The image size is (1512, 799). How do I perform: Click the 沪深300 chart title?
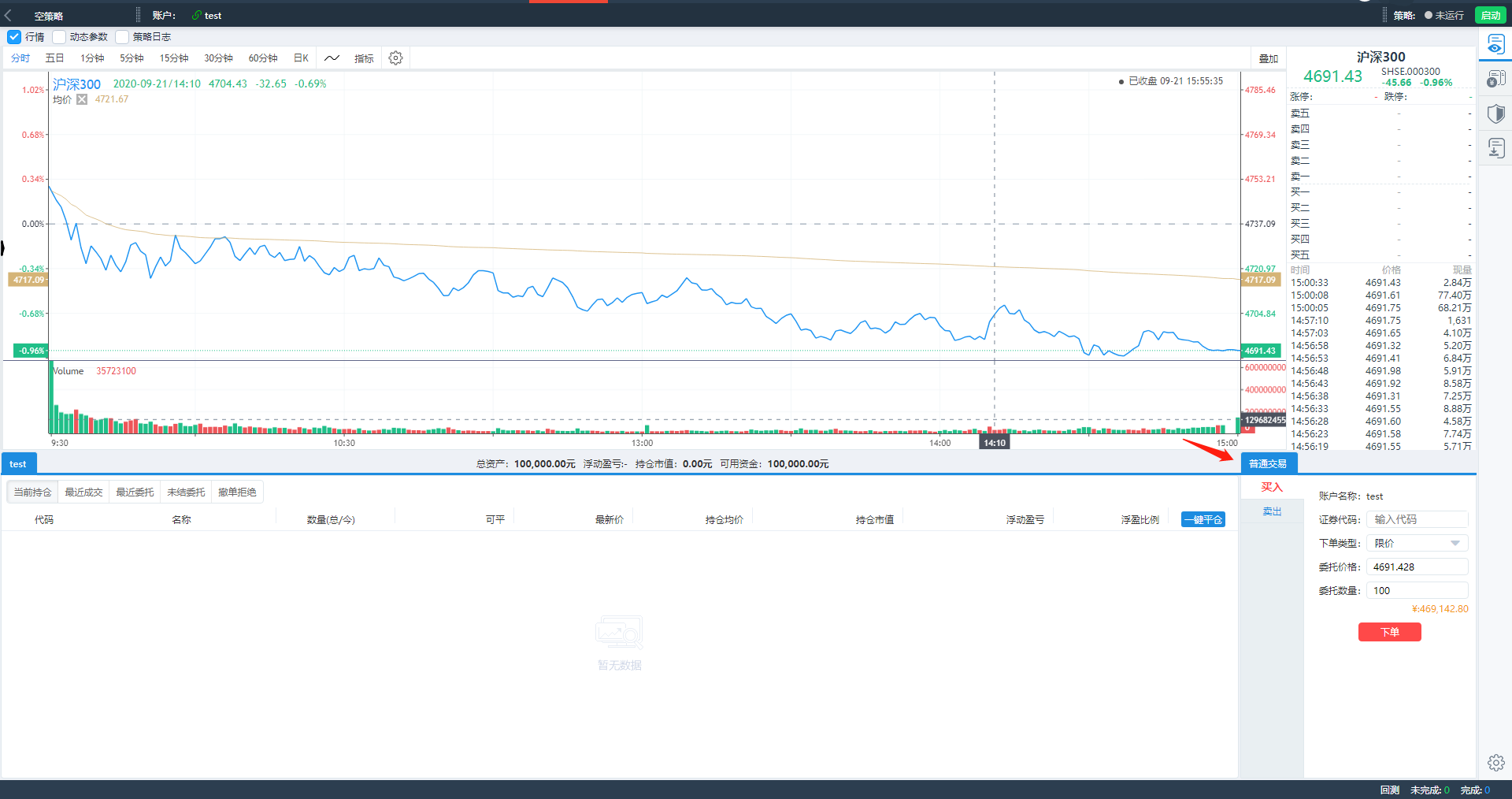coord(76,84)
